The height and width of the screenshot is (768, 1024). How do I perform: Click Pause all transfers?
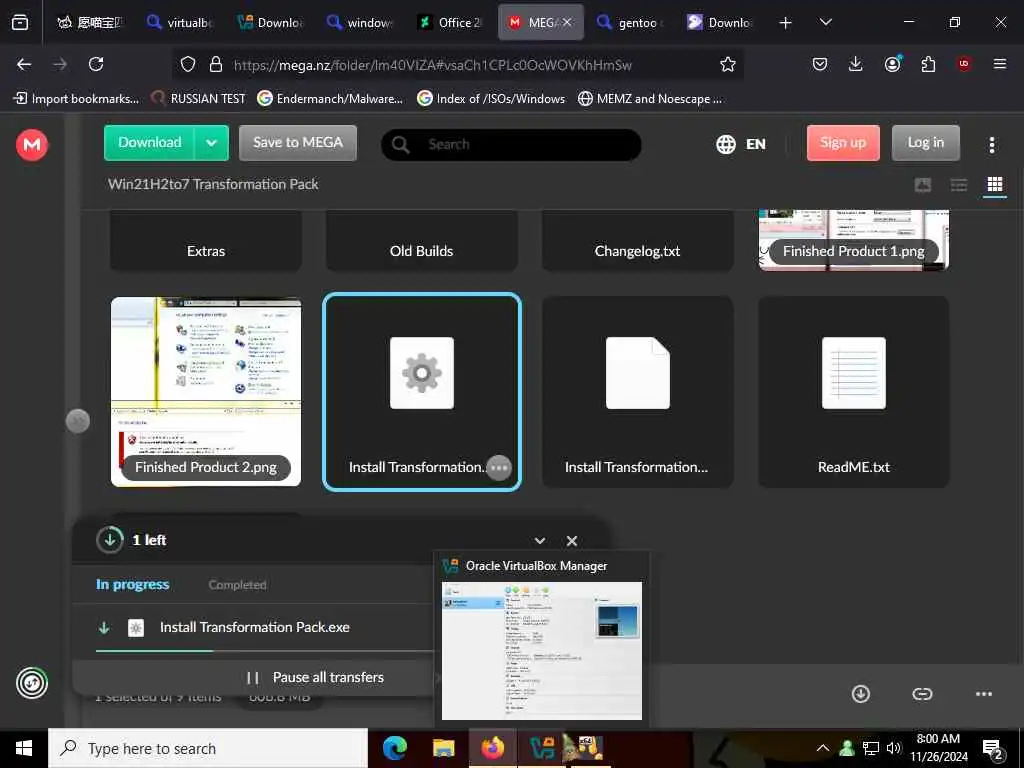coord(316,678)
